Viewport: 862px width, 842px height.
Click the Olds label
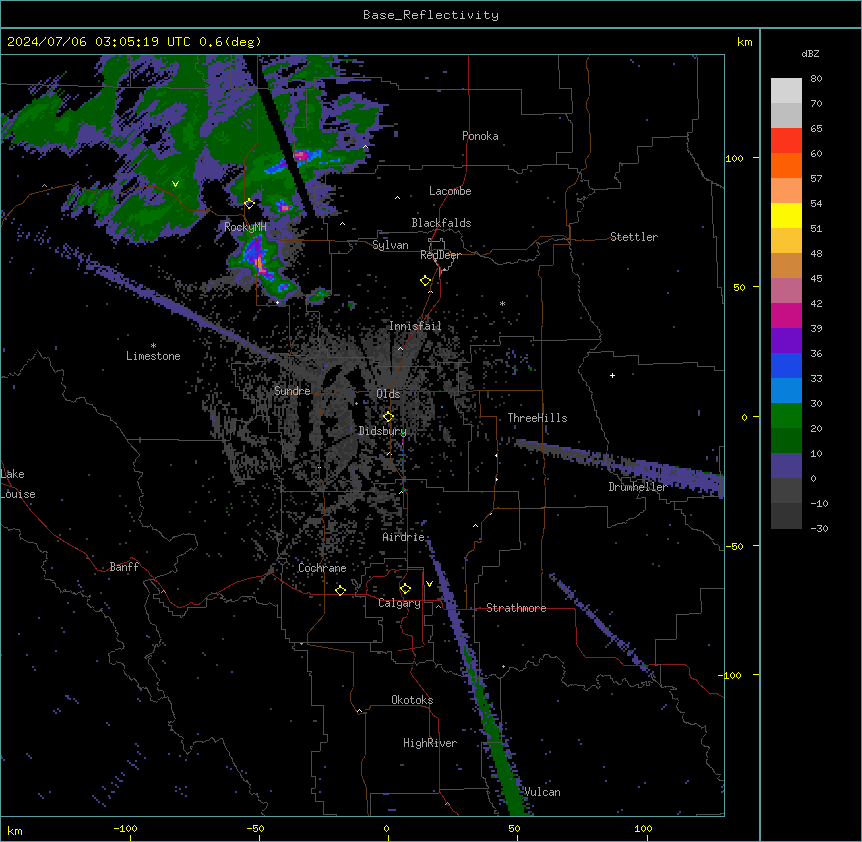tap(388, 394)
